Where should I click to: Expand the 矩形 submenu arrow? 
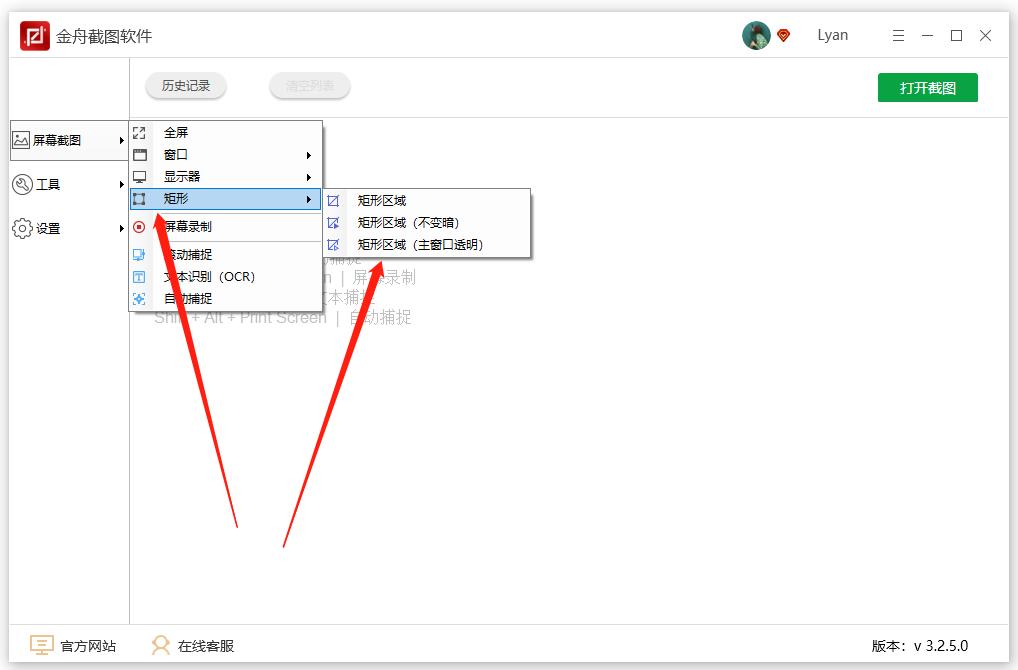(310, 199)
